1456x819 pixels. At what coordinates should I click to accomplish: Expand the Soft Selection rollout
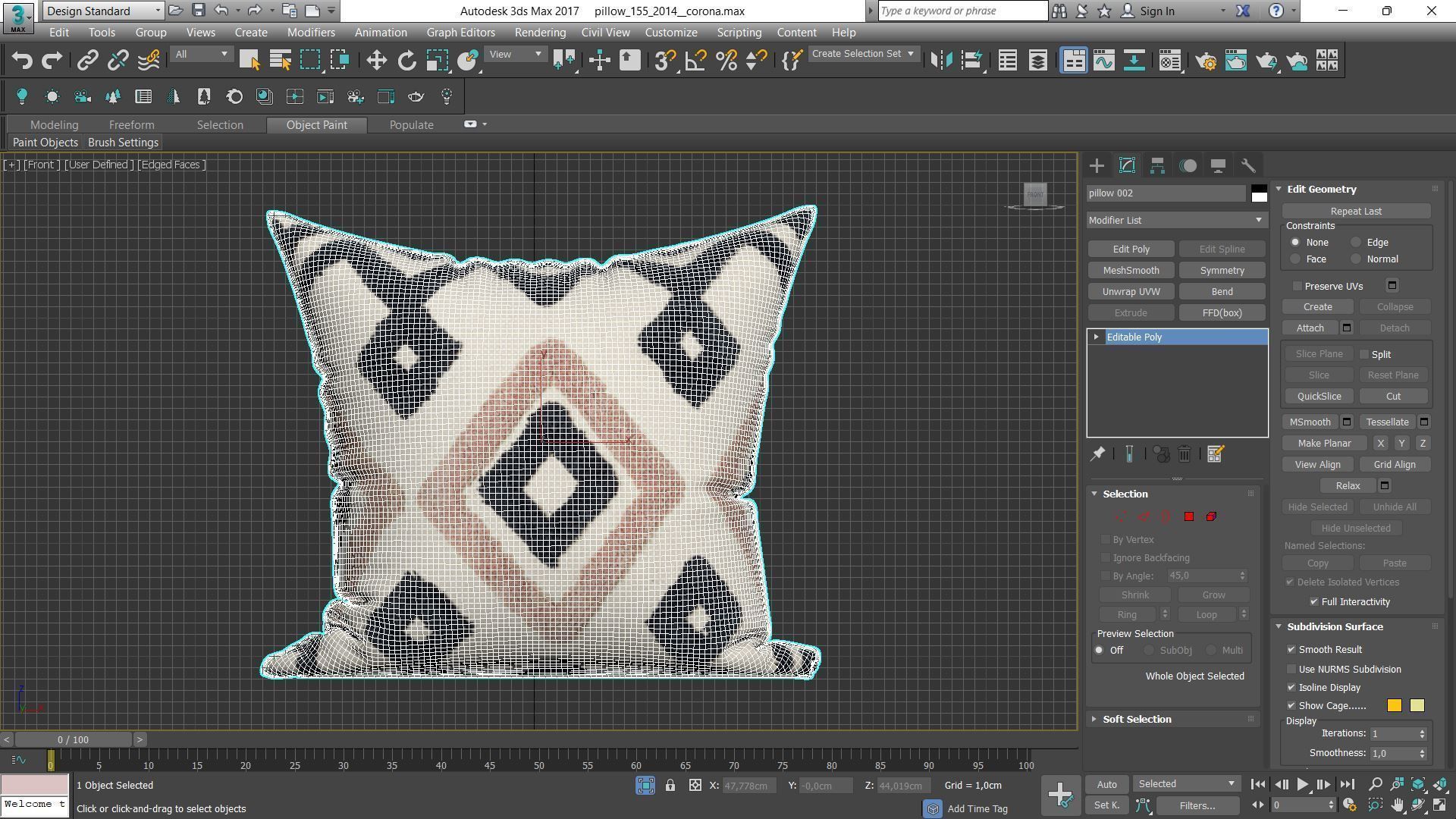(1136, 720)
